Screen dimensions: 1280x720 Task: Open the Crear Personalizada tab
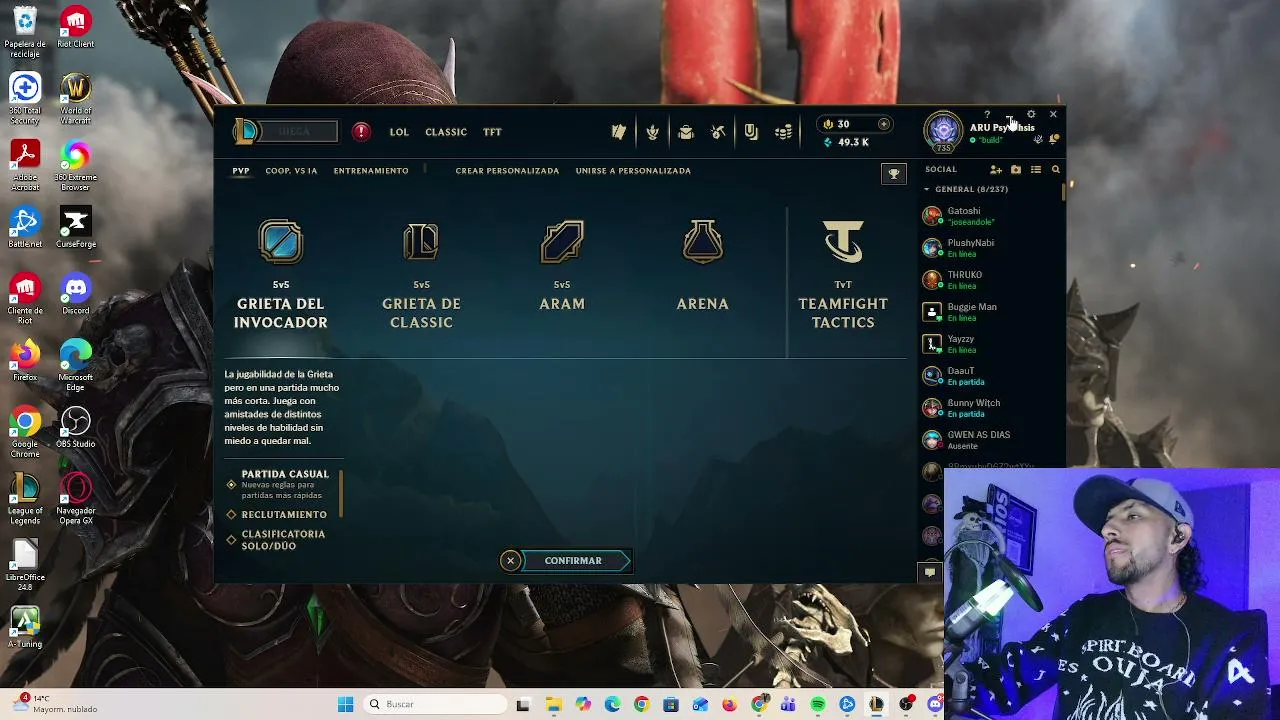pyautogui.click(x=507, y=171)
